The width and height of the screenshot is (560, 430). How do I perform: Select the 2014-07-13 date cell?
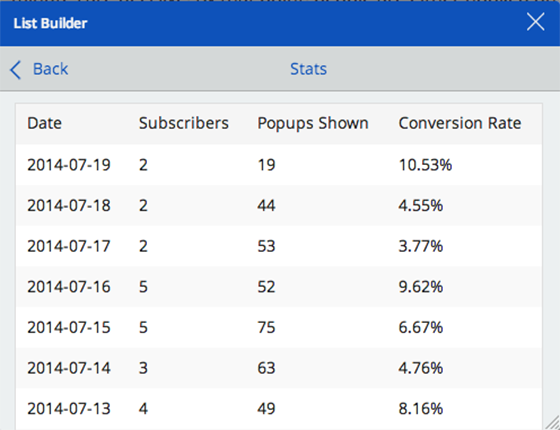69,409
